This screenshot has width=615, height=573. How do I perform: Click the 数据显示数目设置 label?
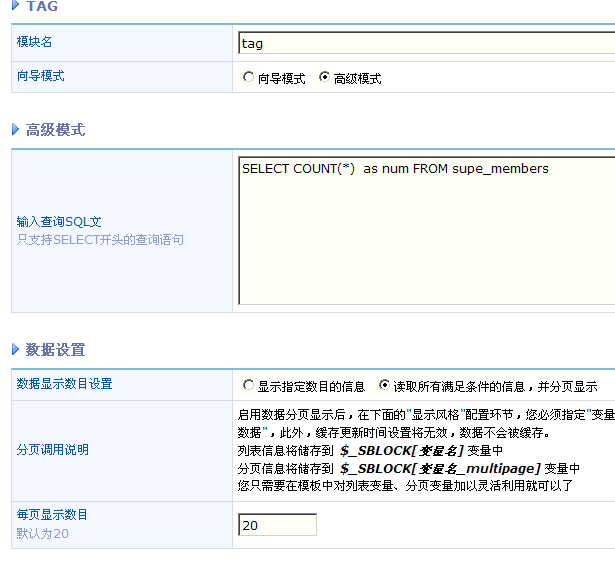[x=64, y=384]
